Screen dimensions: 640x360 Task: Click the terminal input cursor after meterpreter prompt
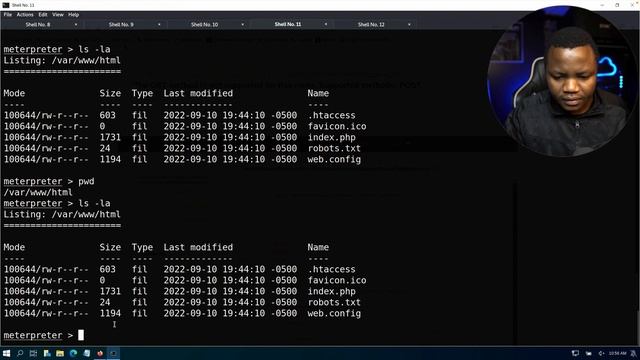[x=81, y=335]
